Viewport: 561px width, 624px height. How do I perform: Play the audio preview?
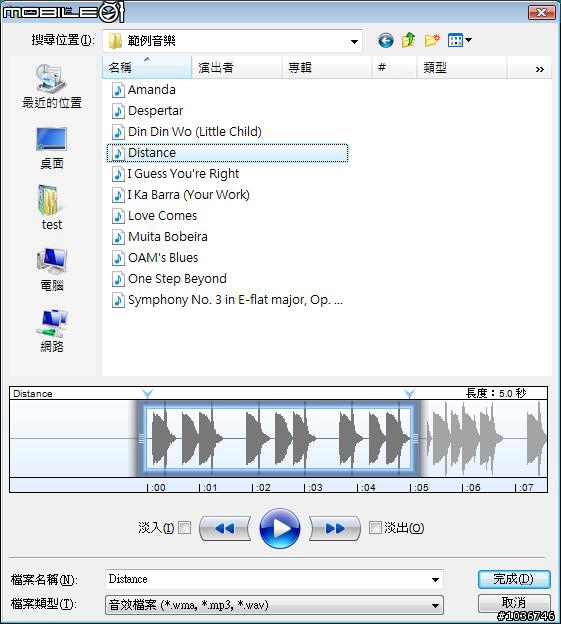pyautogui.click(x=280, y=528)
